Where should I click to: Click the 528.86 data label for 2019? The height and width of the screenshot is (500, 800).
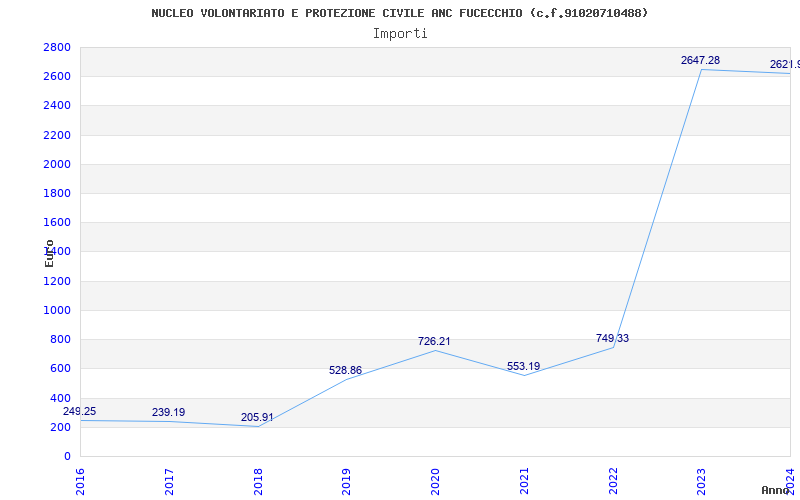pos(345,370)
